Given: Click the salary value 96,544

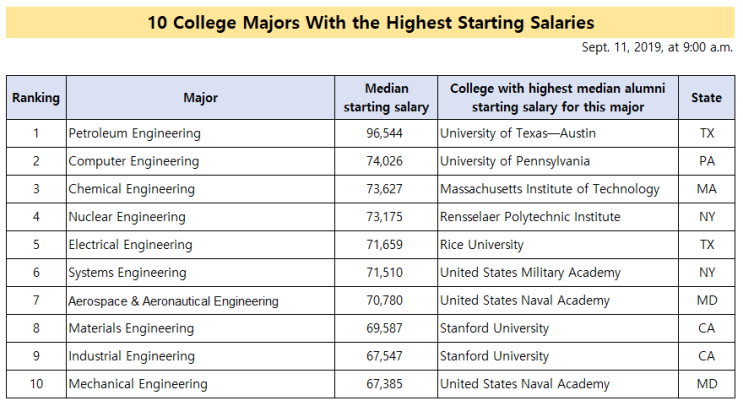Looking at the screenshot, I should tap(384, 134).
